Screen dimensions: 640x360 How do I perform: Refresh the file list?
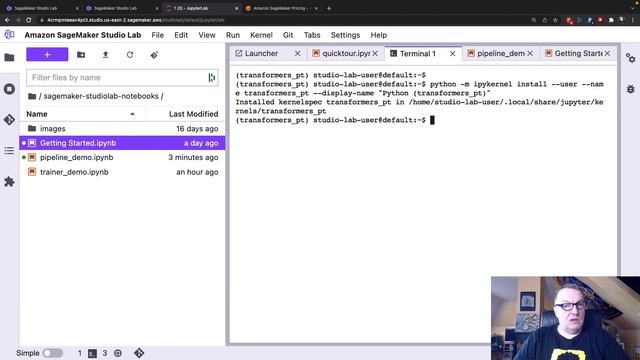click(130, 55)
